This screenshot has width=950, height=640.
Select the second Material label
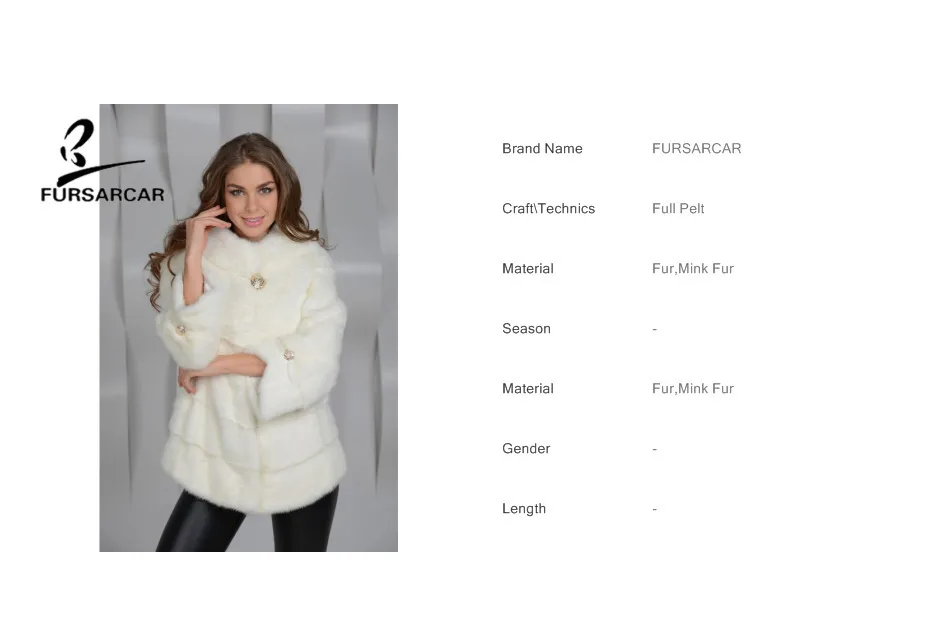[528, 388]
